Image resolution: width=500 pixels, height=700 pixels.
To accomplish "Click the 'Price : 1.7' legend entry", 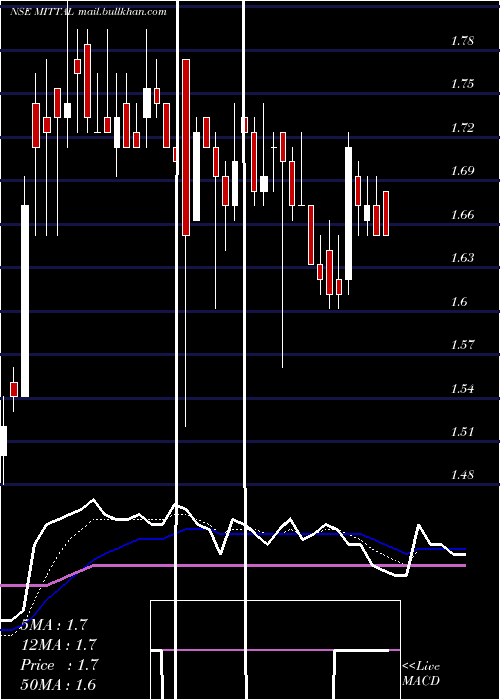I will (59, 665).
